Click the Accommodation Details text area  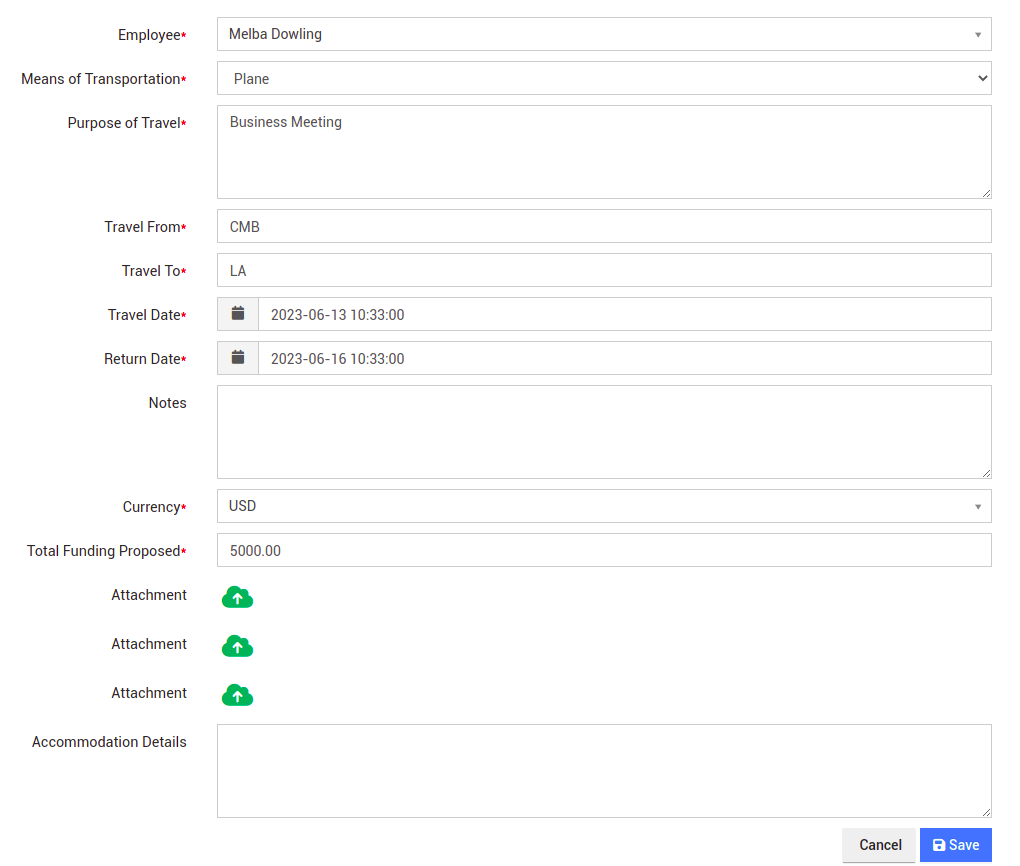(x=604, y=771)
